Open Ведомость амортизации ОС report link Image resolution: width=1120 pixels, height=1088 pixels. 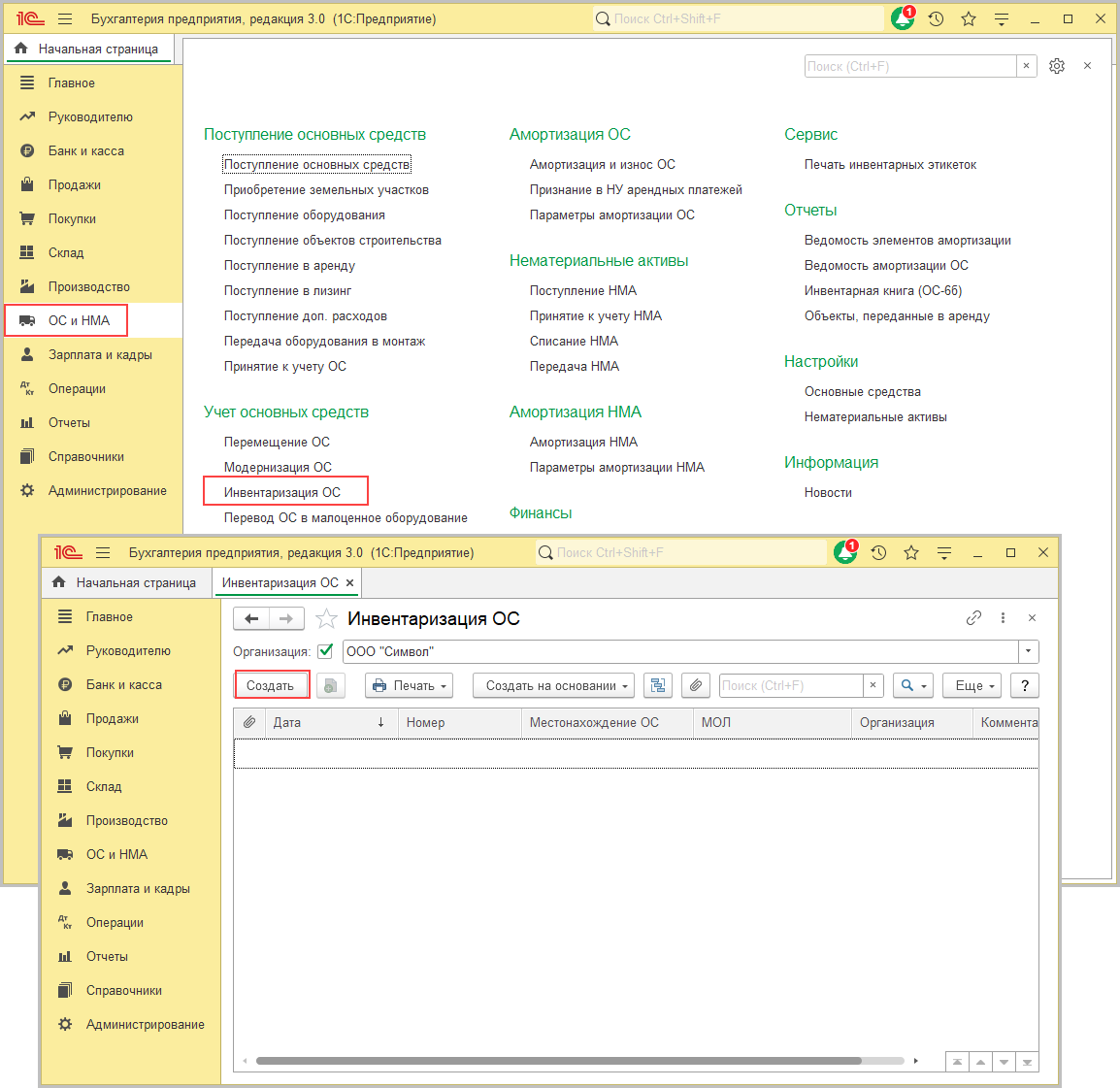pyautogui.click(x=886, y=265)
